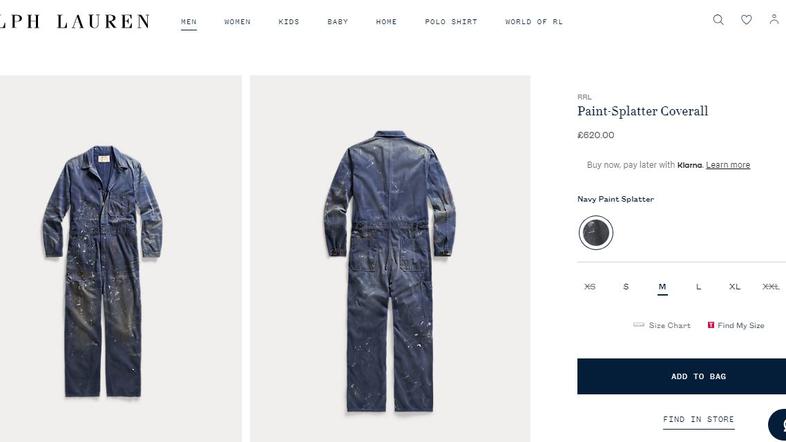Open the back view coverall image
The height and width of the screenshot is (442, 786).
[x=390, y=259]
